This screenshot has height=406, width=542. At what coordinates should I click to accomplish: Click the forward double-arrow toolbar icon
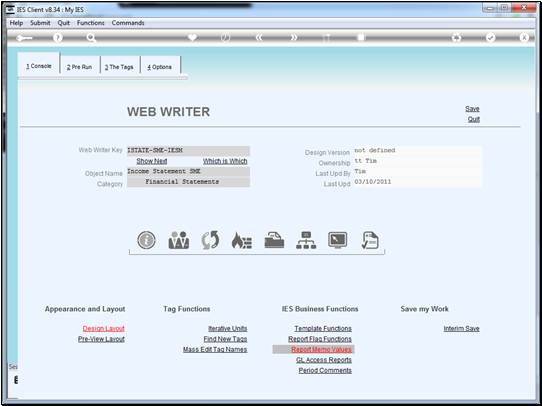[x=294, y=38]
